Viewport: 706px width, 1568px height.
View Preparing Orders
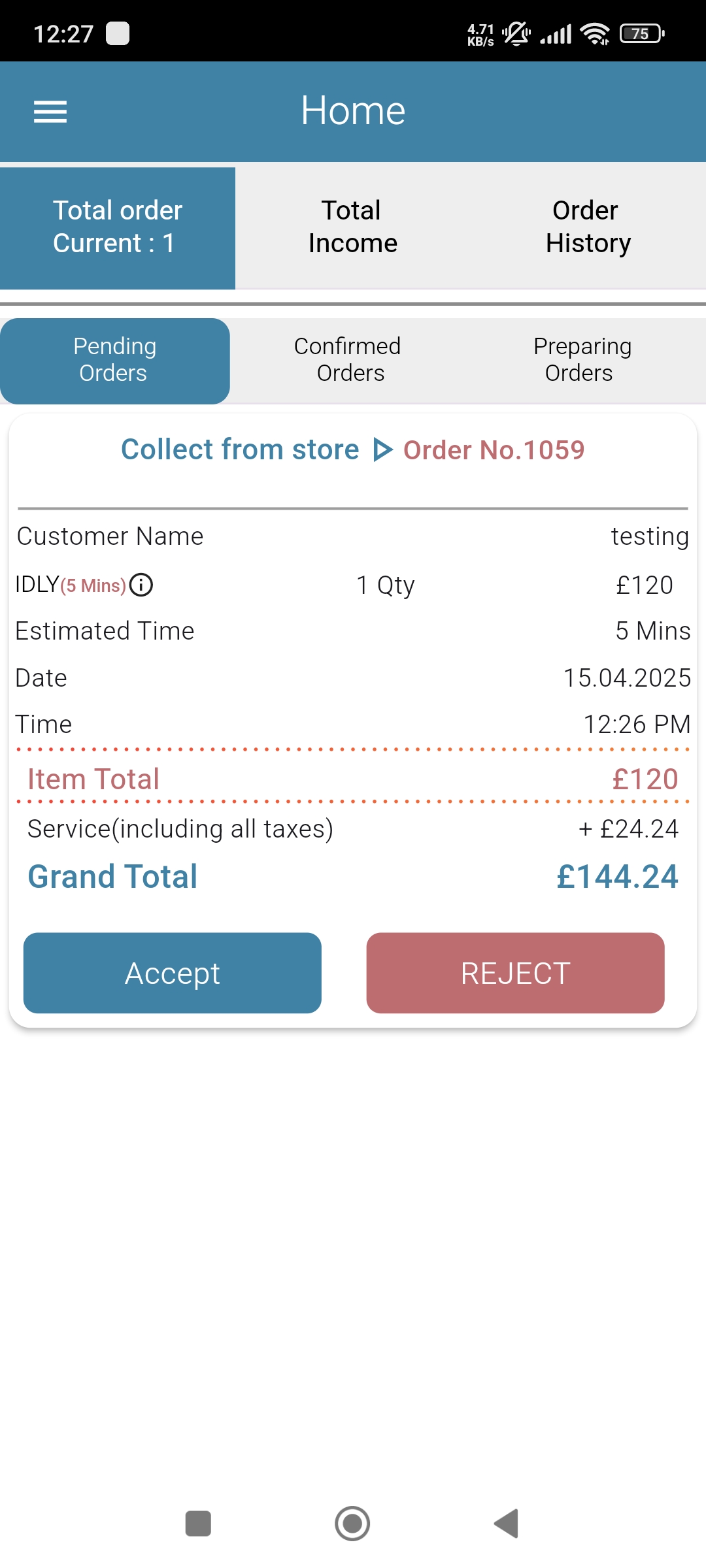(x=582, y=360)
